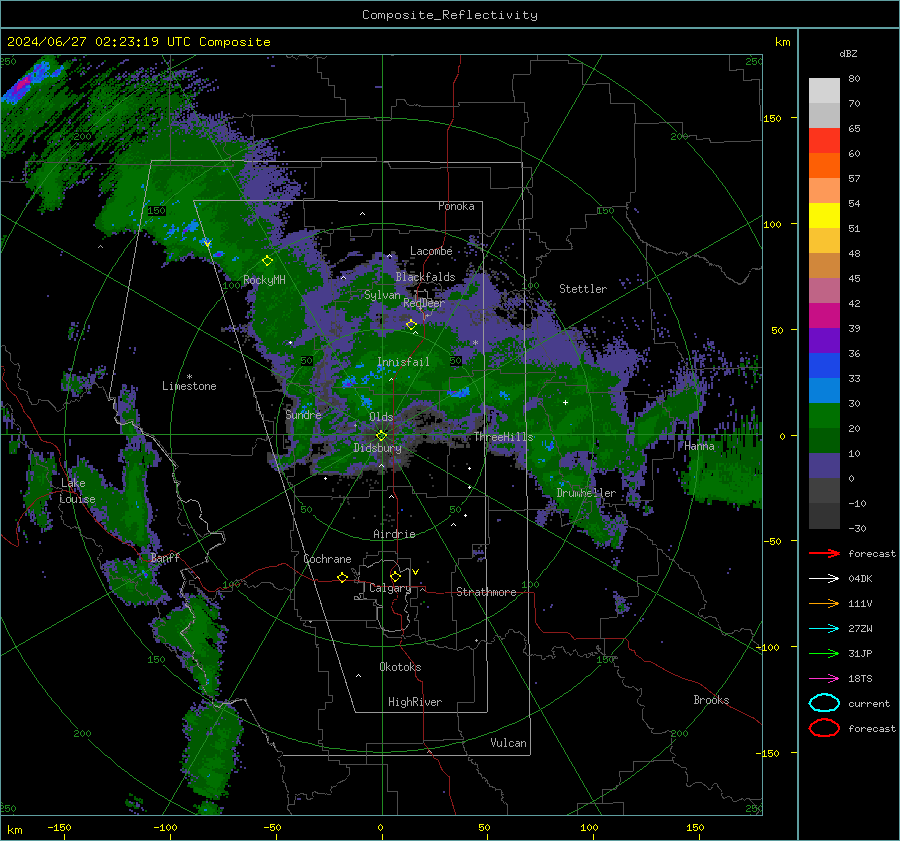Click the ThreeHills town label
Screen dimensions: 900x841
503,437
